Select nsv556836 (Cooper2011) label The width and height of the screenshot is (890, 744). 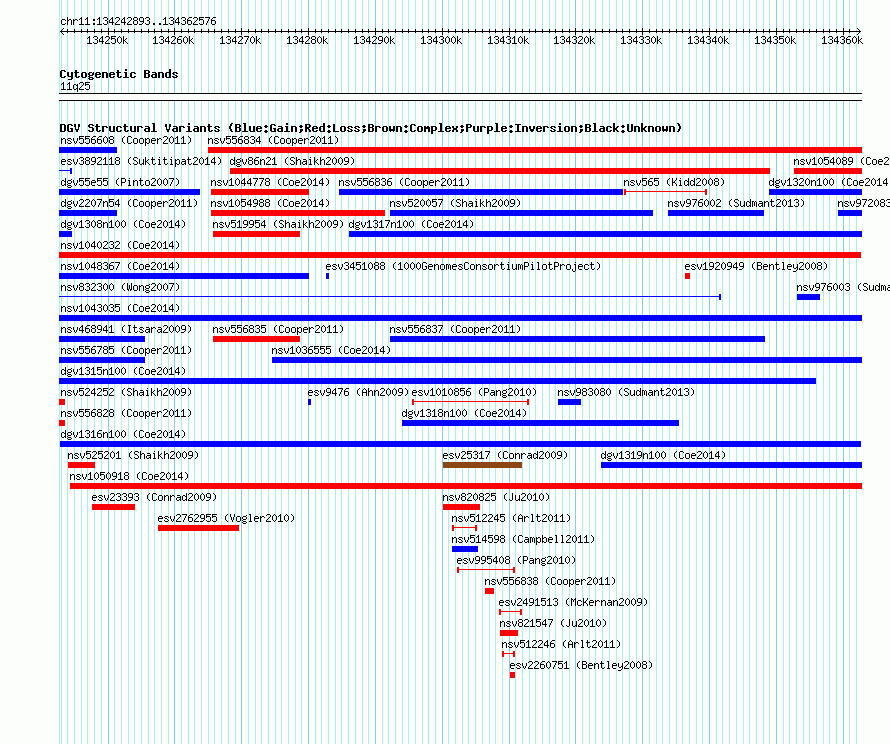point(404,182)
